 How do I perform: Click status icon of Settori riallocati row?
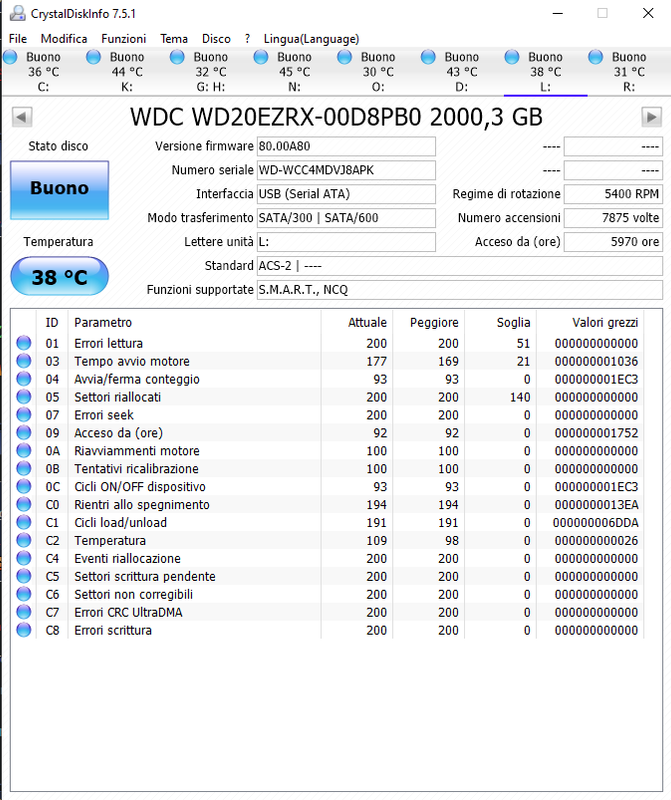(23, 396)
